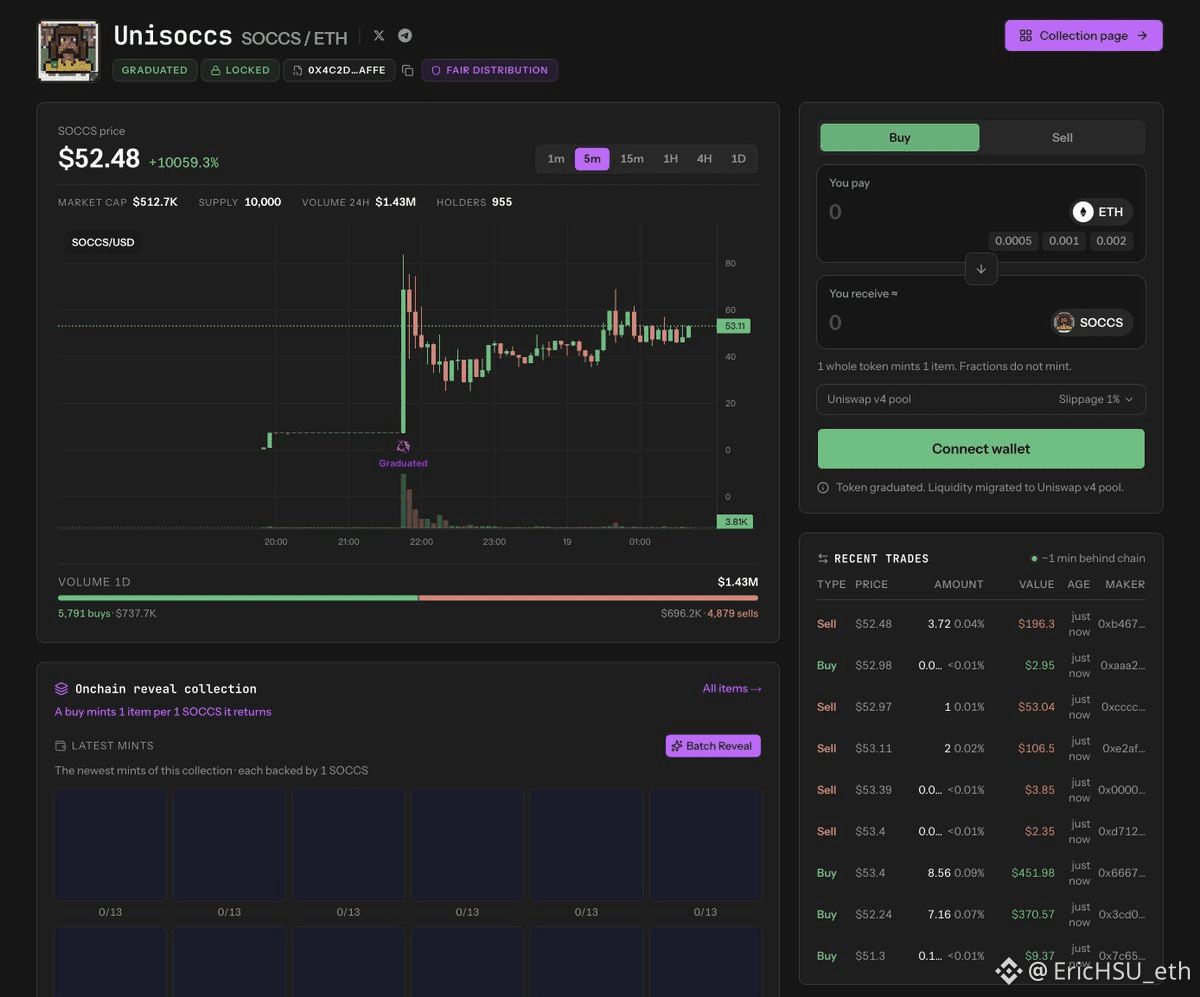Open the All items link

pos(732,688)
